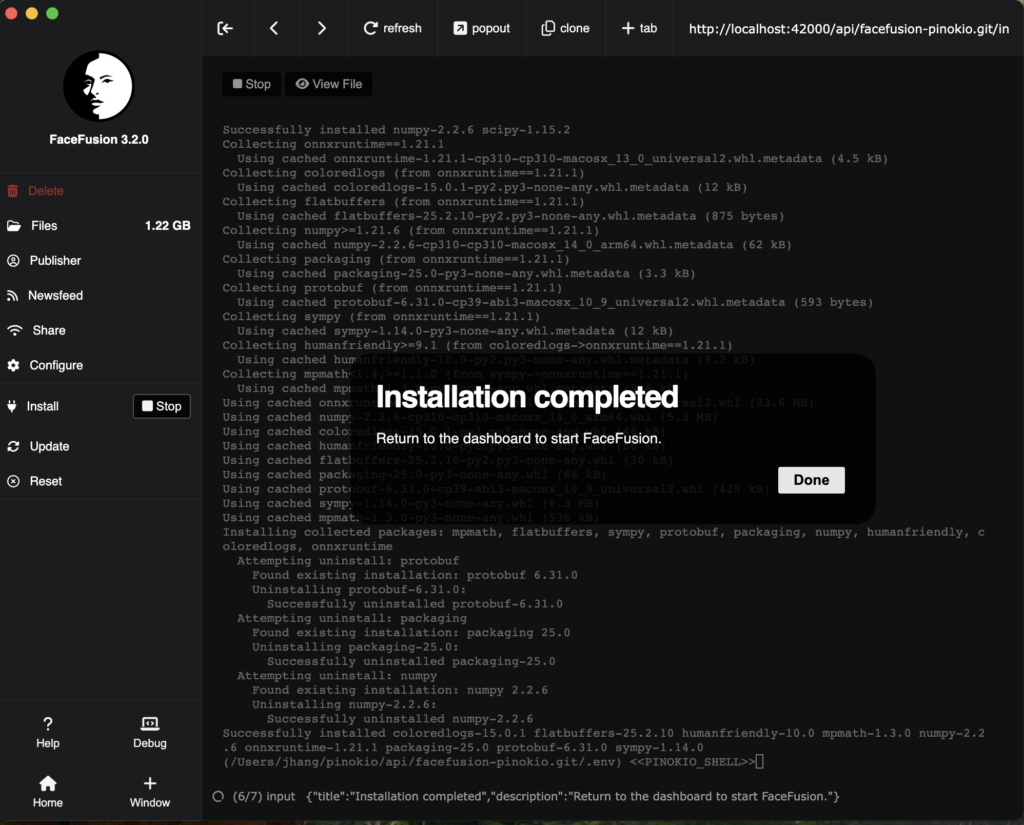The height and width of the screenshot is (825, 1024).
Task: Click the wifi icon beside Share
Action: coord(14,331)
